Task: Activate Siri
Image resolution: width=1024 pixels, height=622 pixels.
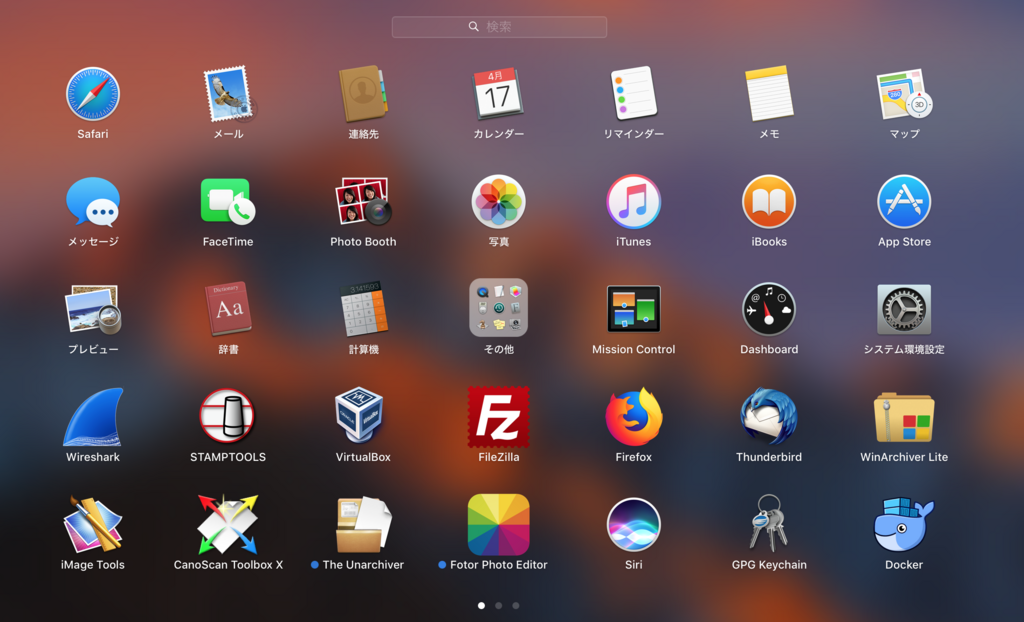Action: [x=633, y=525]
